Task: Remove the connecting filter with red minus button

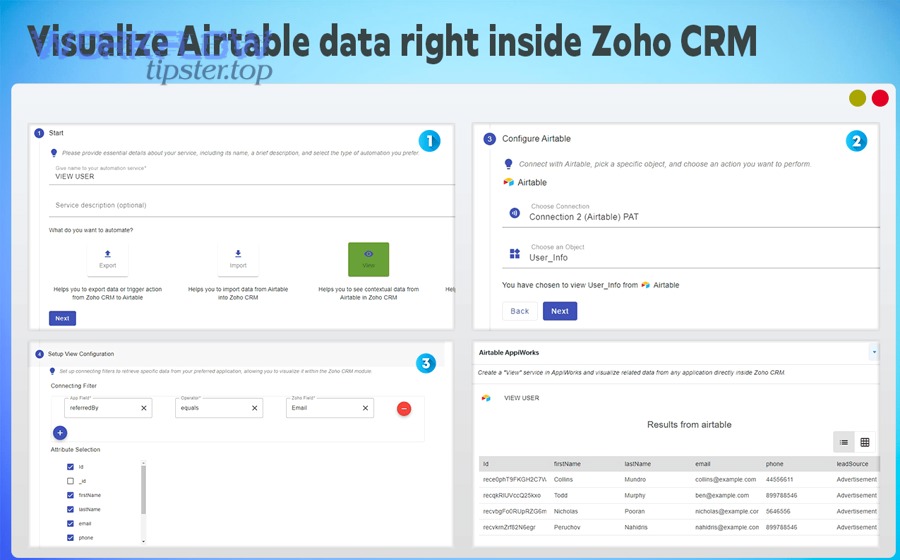Action: click(404, 409)
